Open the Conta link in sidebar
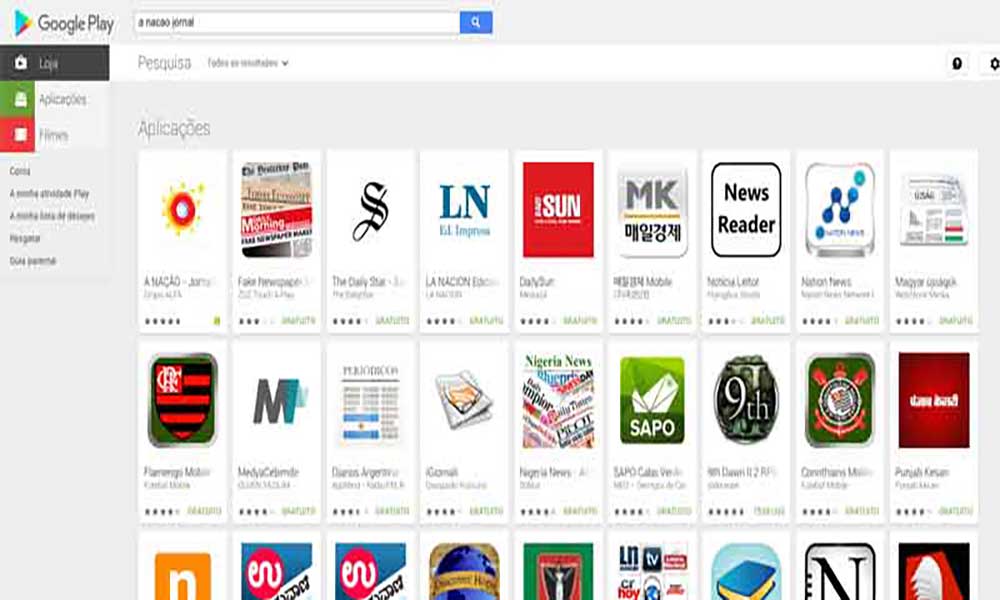This screenshot has height=600, width=1000. click(x=20, y=171)
